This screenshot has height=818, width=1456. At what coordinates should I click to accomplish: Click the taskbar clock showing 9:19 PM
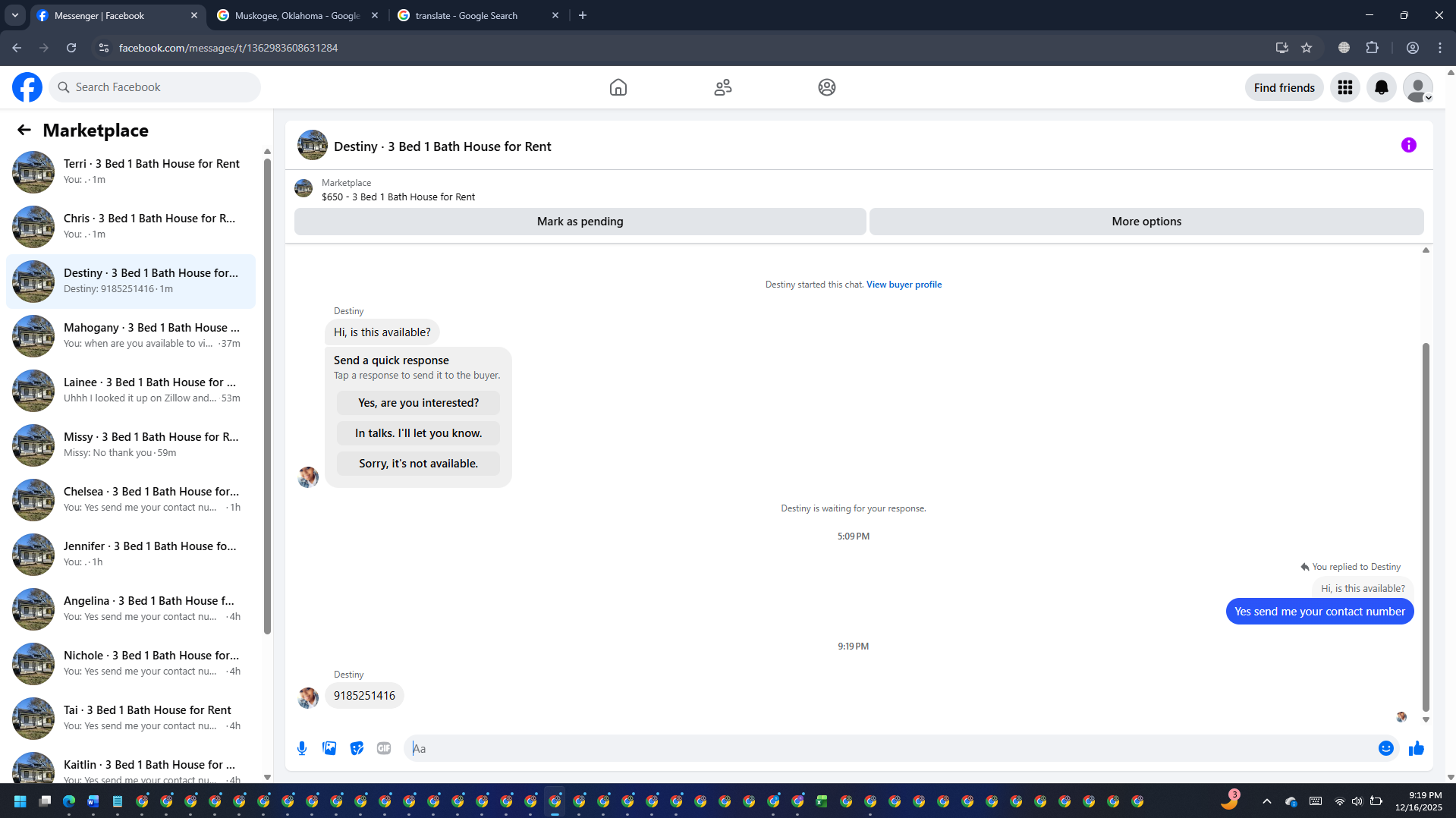[1418, 801]
